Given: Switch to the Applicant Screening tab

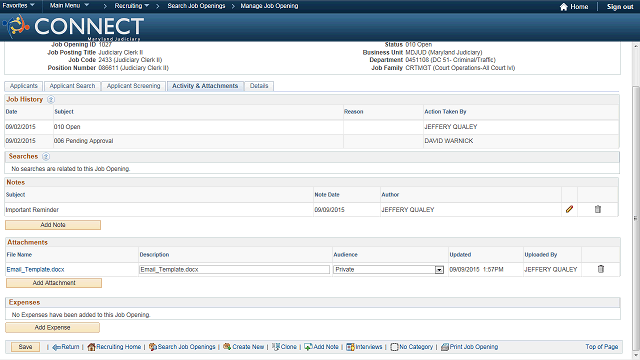Looking at the screenshot, I should [x=133, y=86].
